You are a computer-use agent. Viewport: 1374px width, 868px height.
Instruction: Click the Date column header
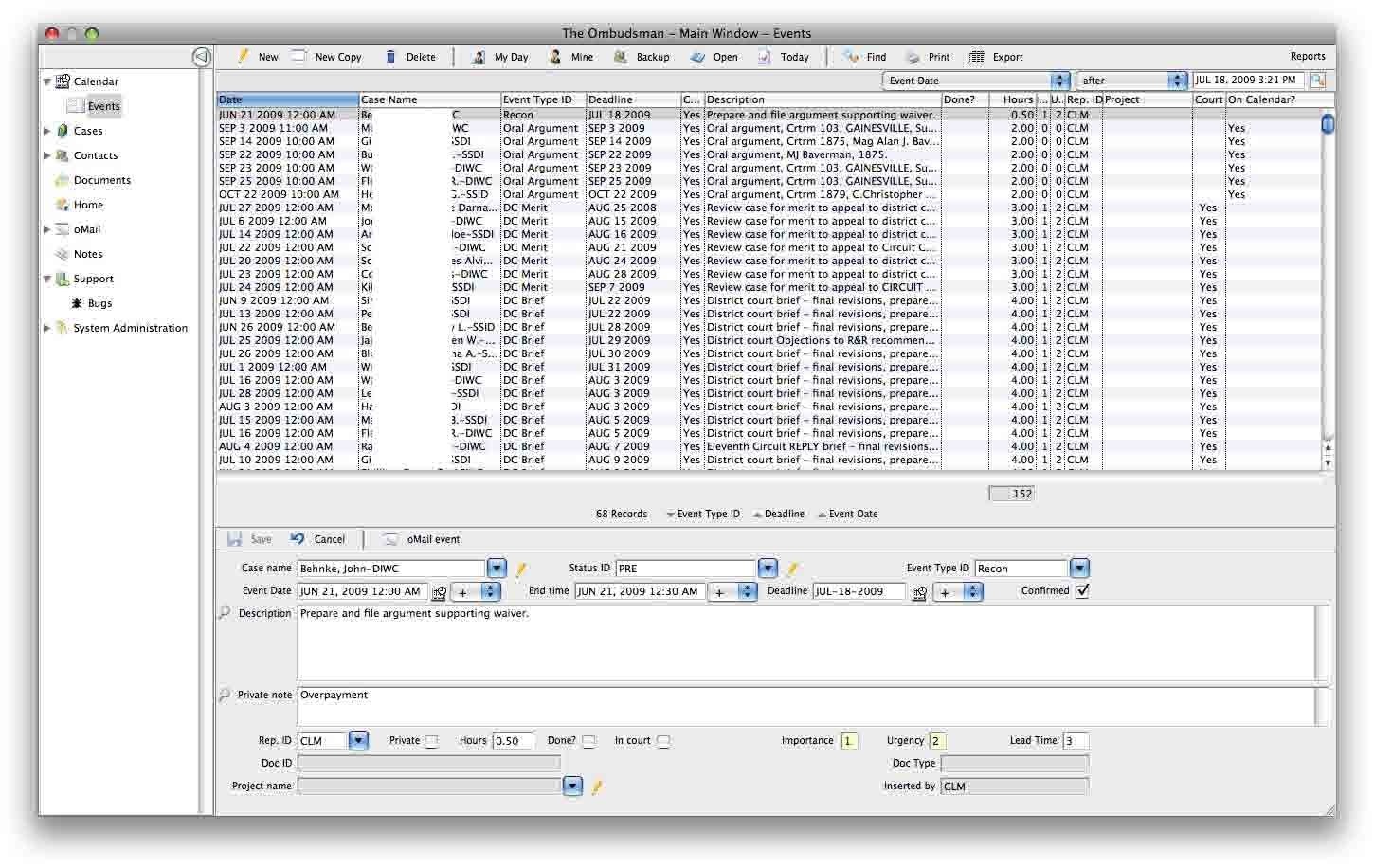pyautogui.click(x=288, y=99)
